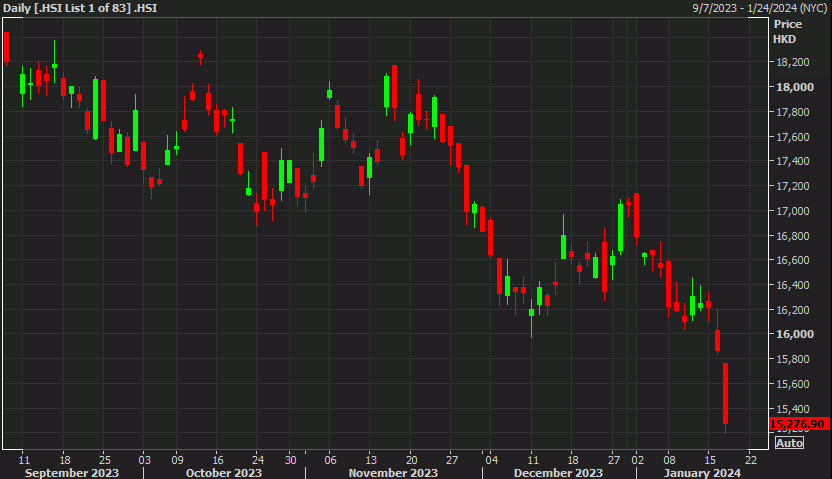Click the date tick 04 on the time axis
Viewport: 832px width, 479px height.
(491, 460)
